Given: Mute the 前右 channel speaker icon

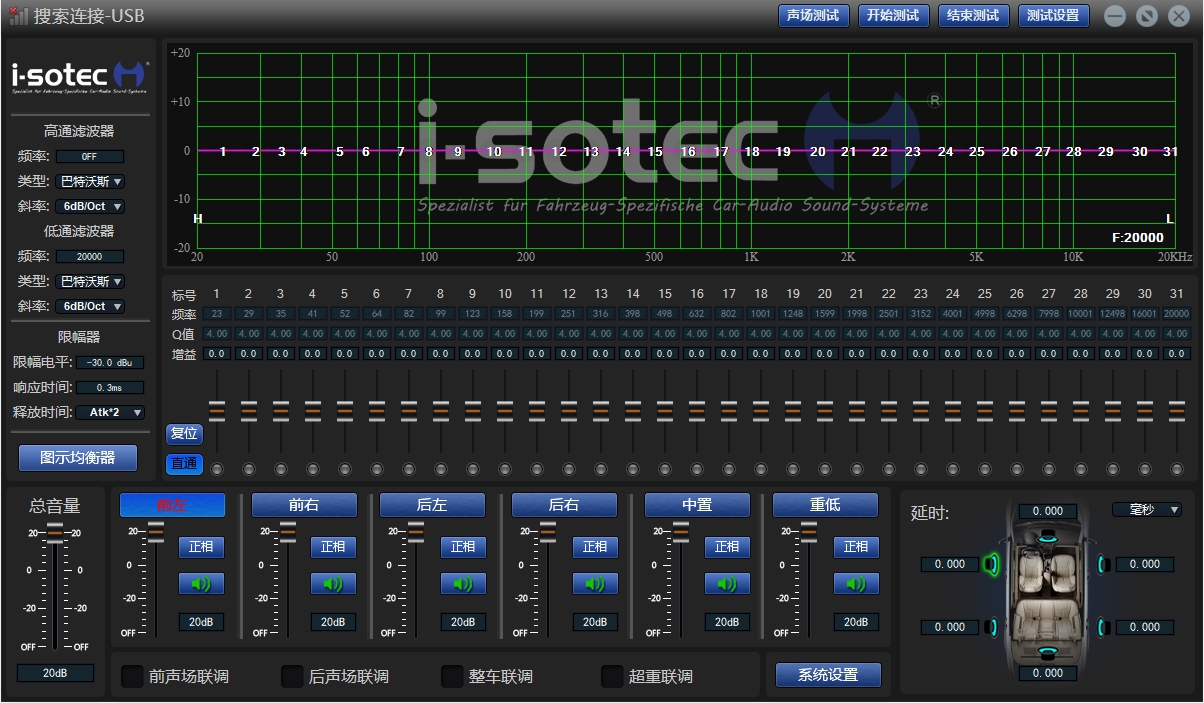Looking at the screenshot, I should click(332, 584).
